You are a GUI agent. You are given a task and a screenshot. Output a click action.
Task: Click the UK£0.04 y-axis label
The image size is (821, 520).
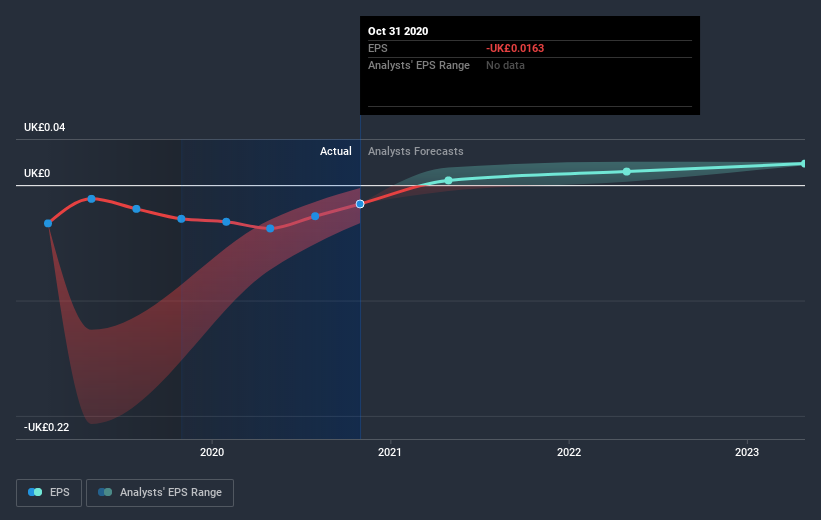(x=45, y=127)
